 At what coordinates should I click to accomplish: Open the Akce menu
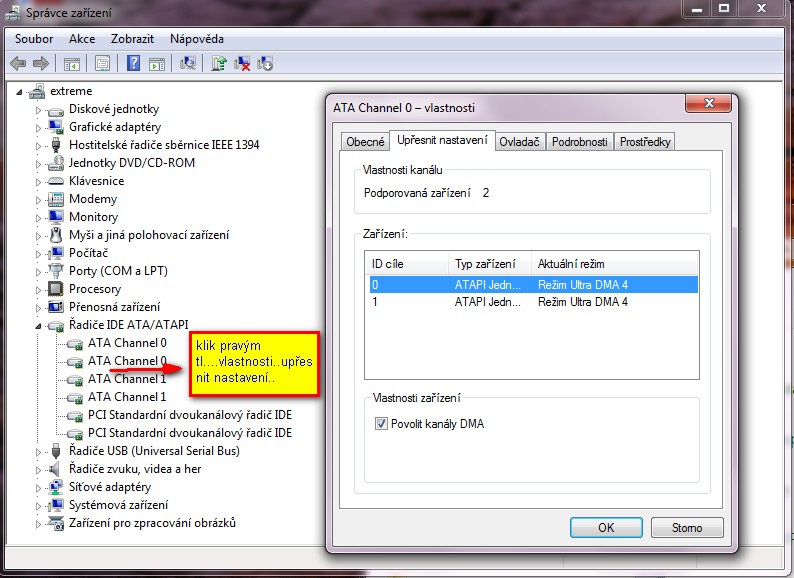82,38
